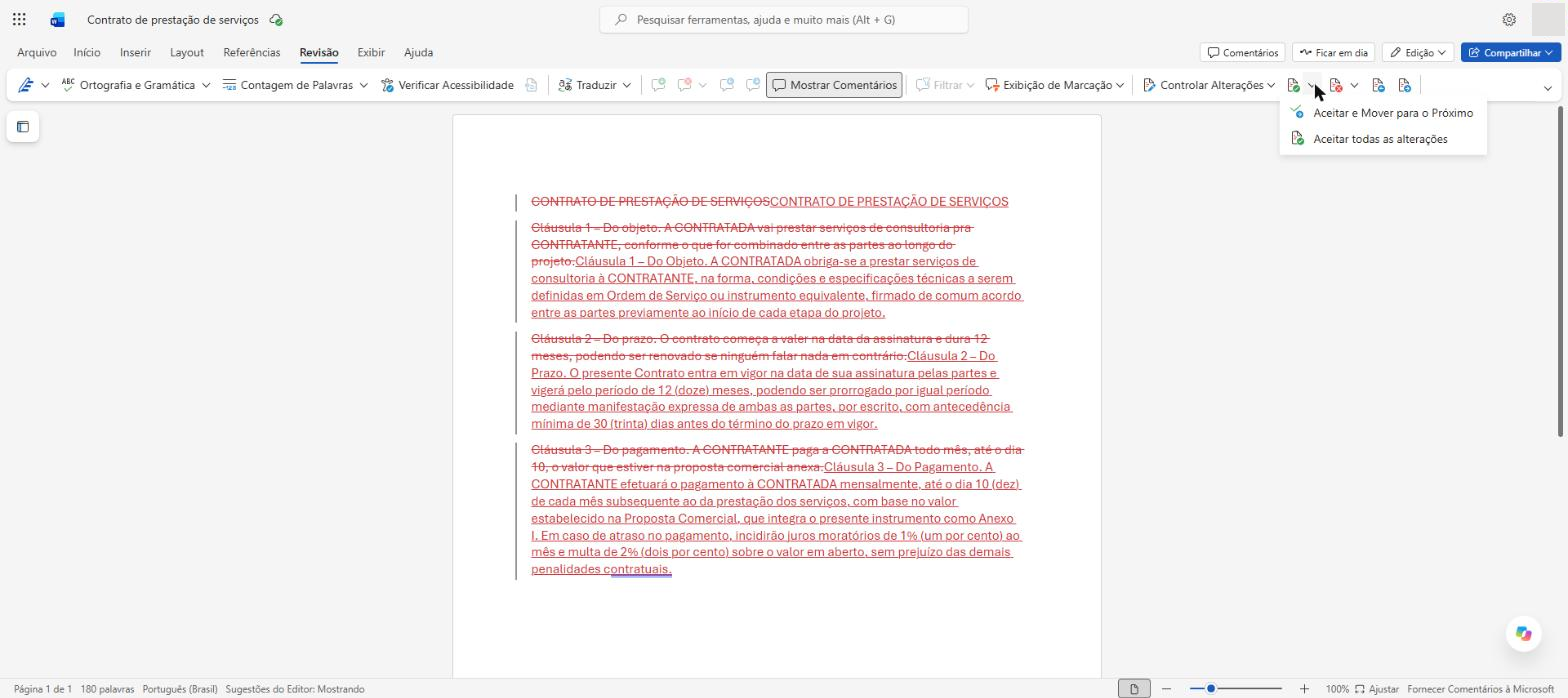Click the zoom slider handle

(x=1210, y=689)
